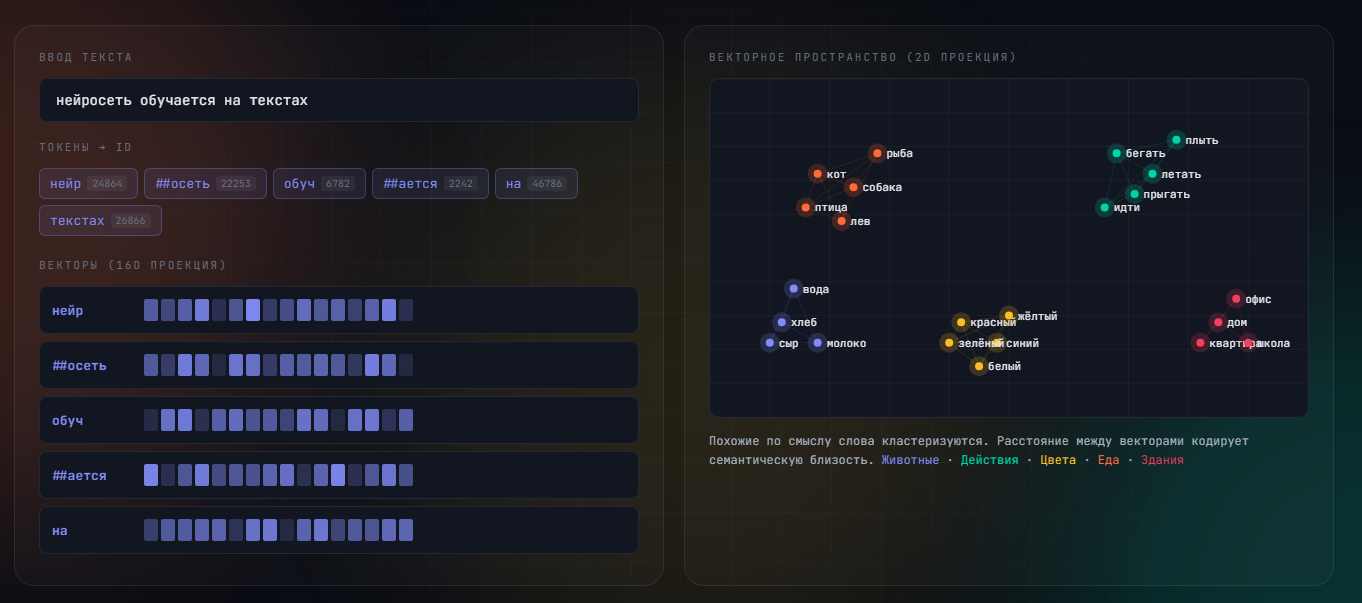Click the вода node dot

tap(794, 289)
